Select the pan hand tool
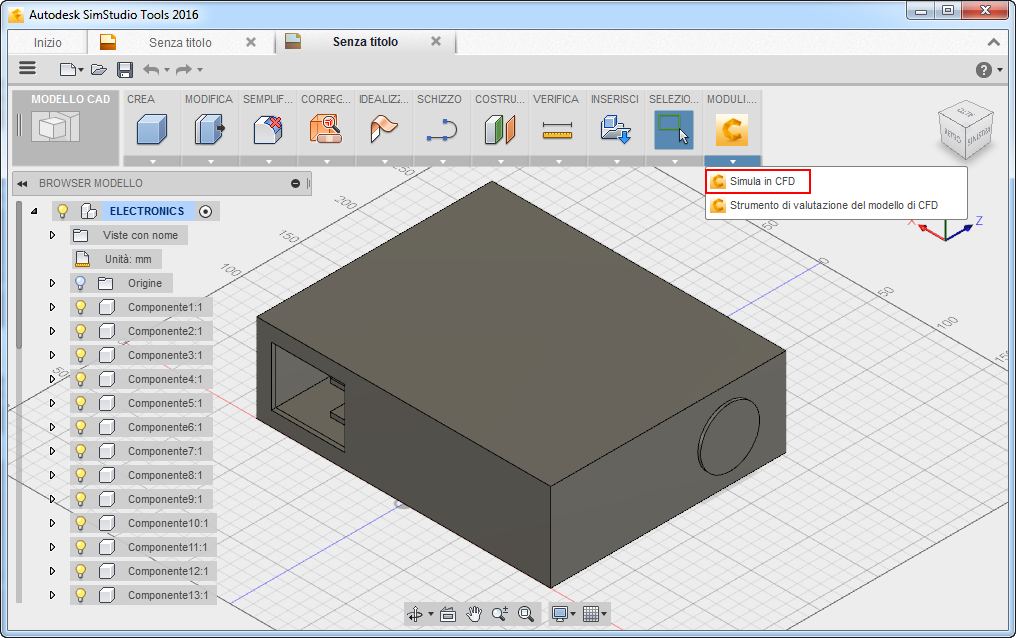Viewport: 1016px width, 638px height. [474, 613]
